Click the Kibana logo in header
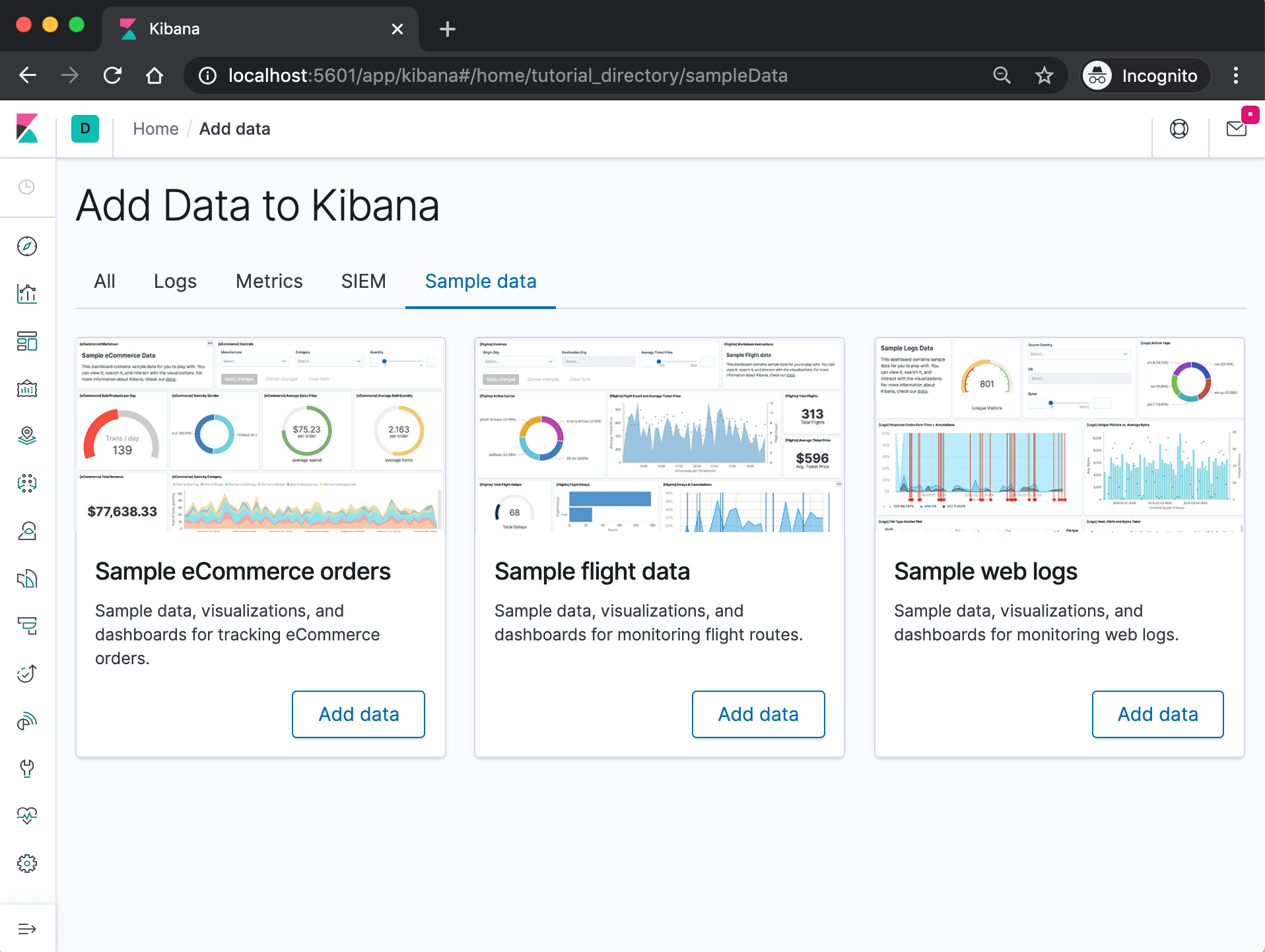 (x=27, y=128)
